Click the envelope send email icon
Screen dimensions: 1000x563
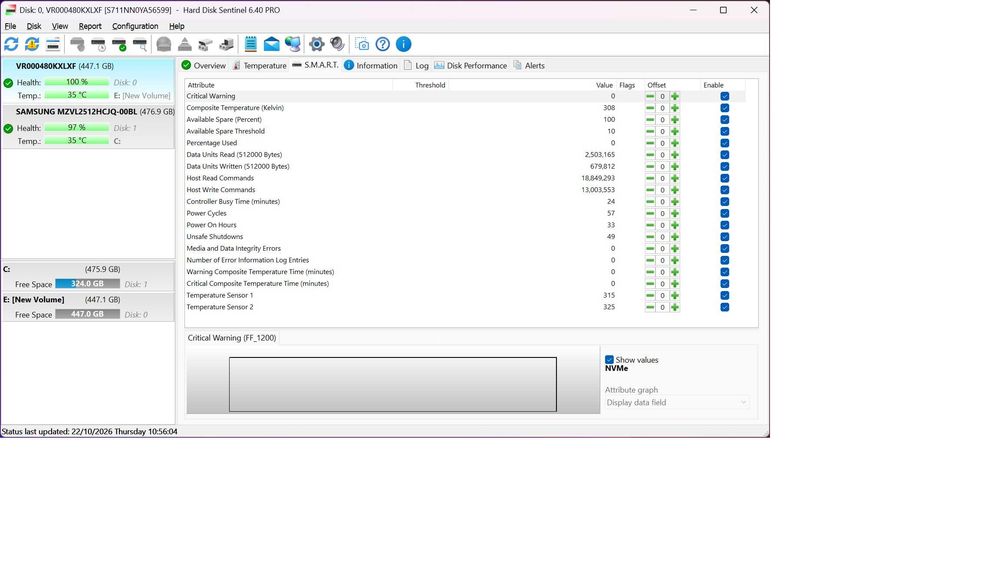[x=272, y=44]
